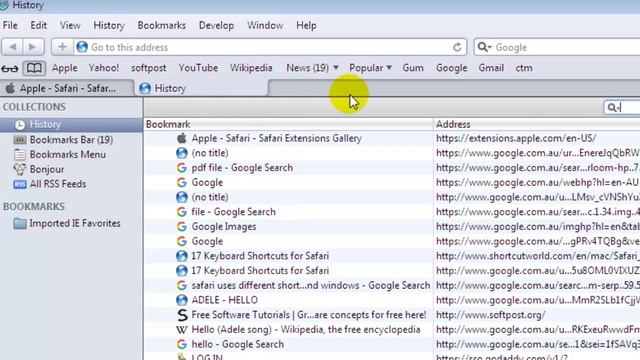Open the YouTube bookmark
Viewport: 640px width, 360px height.
198,68
